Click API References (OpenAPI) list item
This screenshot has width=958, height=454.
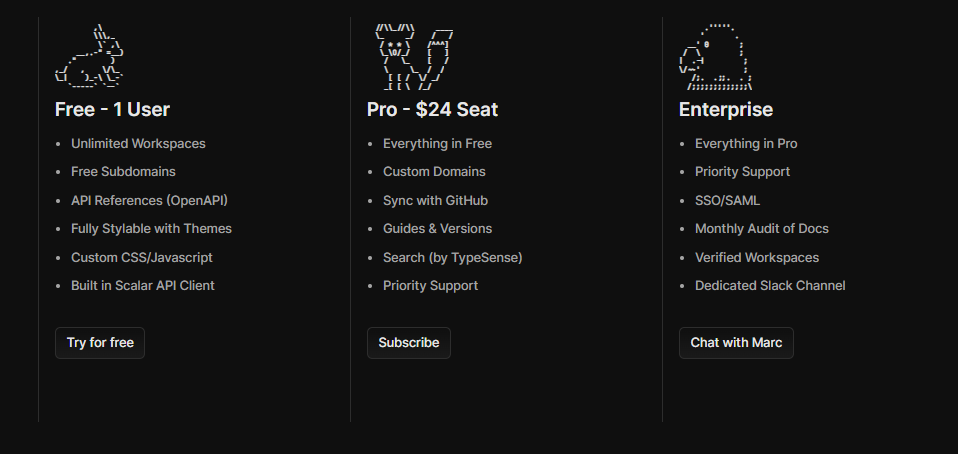tap(149, 200)
